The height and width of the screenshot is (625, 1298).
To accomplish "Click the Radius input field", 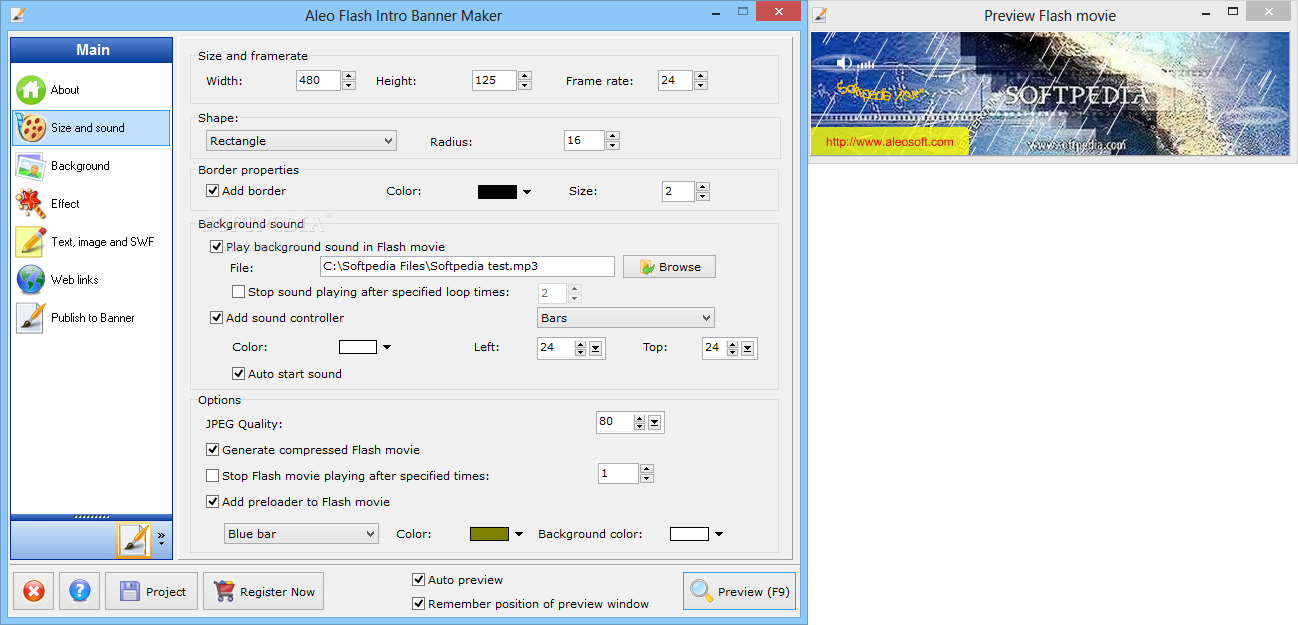I will [x=584, y=141].
